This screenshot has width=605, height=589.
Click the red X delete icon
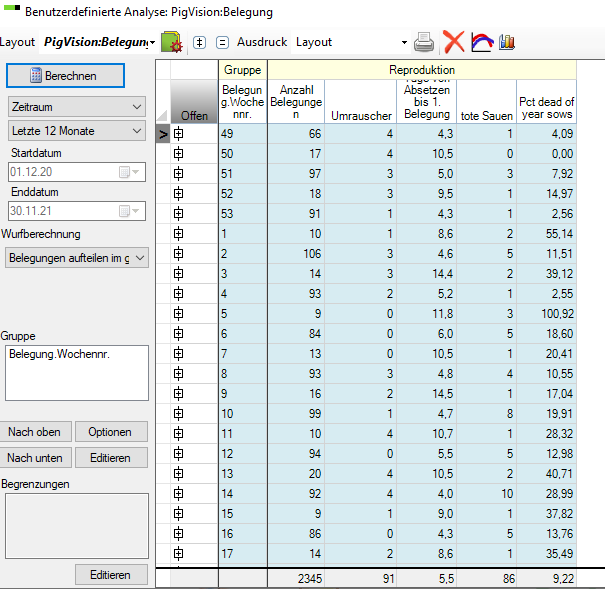[454, 42]
